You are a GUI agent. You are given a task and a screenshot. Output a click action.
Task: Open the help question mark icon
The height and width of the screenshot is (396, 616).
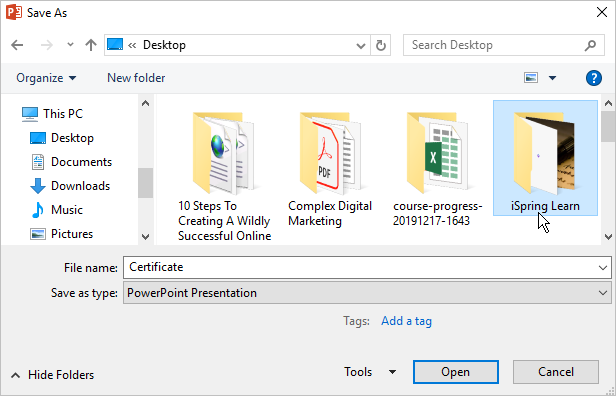tap(594, 78)
